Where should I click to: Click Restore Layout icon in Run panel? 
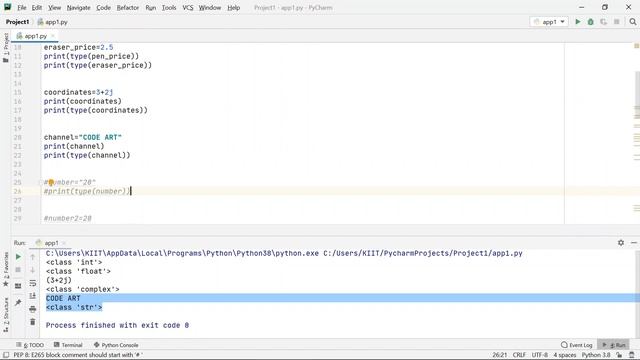(18, 286)
